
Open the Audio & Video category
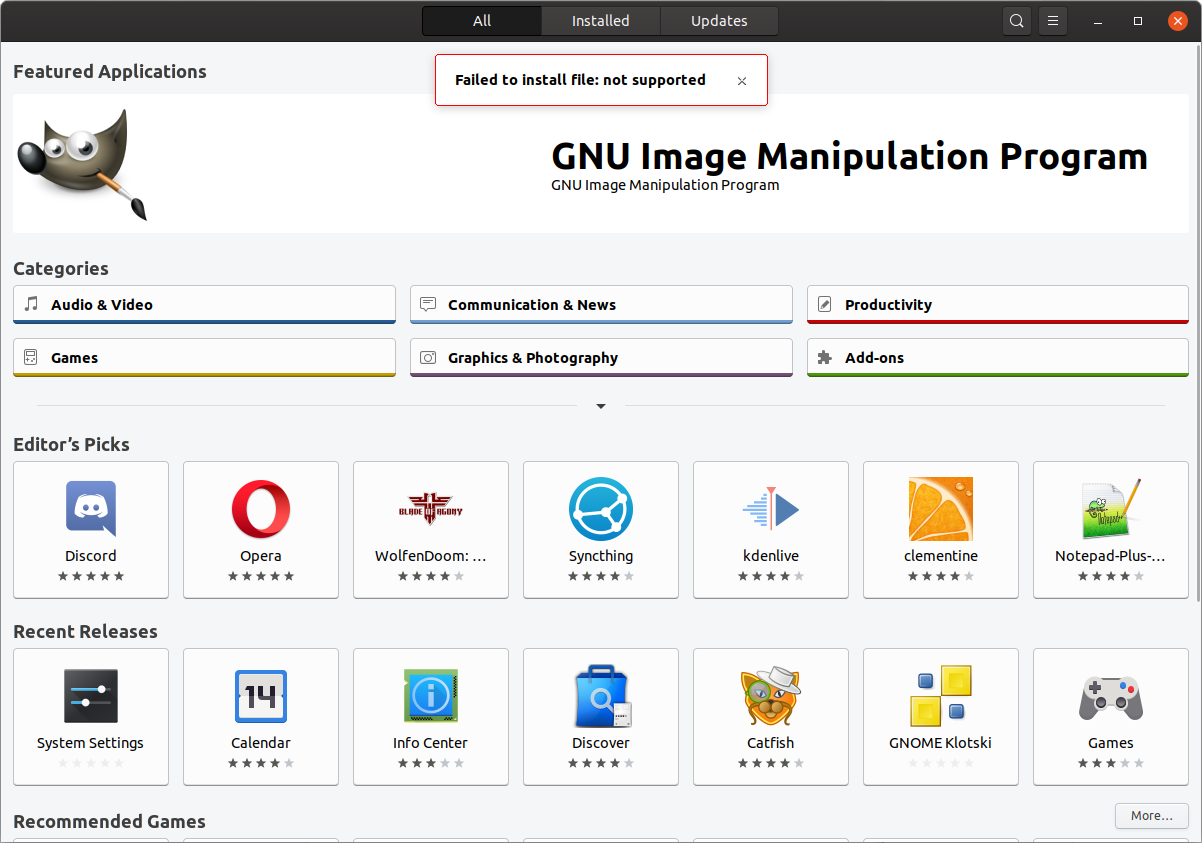(204, 304)
